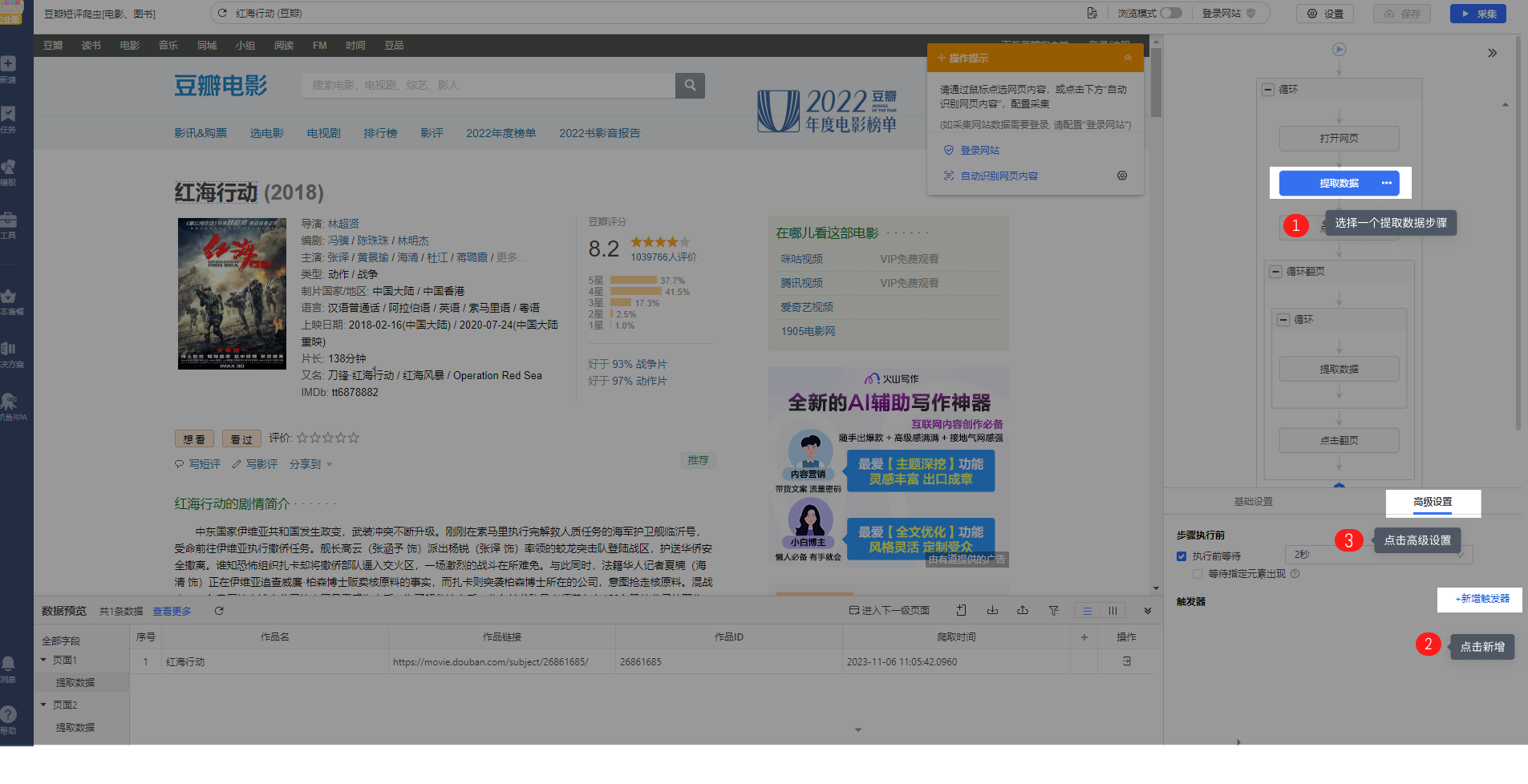Collapse the data preview panel with double-down chevrons

coord(1148,611)
